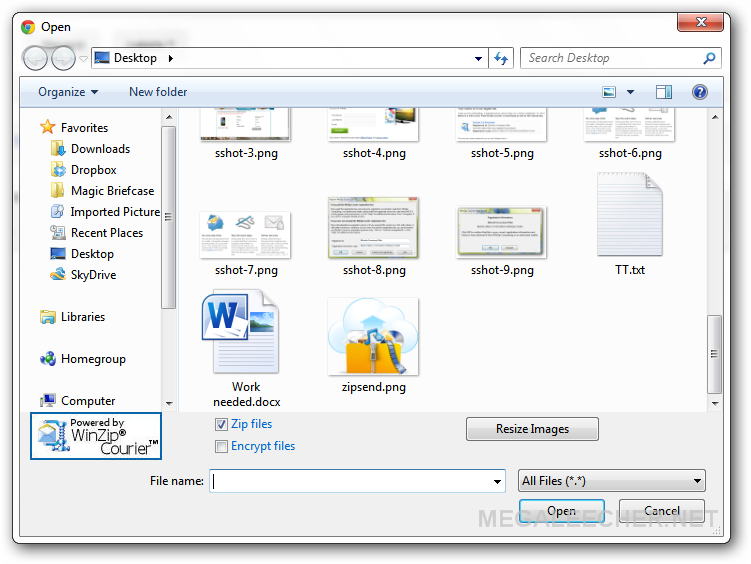Click New folder in the toolbar
Viewport: 751px width, 564px height.
click(x=158, y=92)
